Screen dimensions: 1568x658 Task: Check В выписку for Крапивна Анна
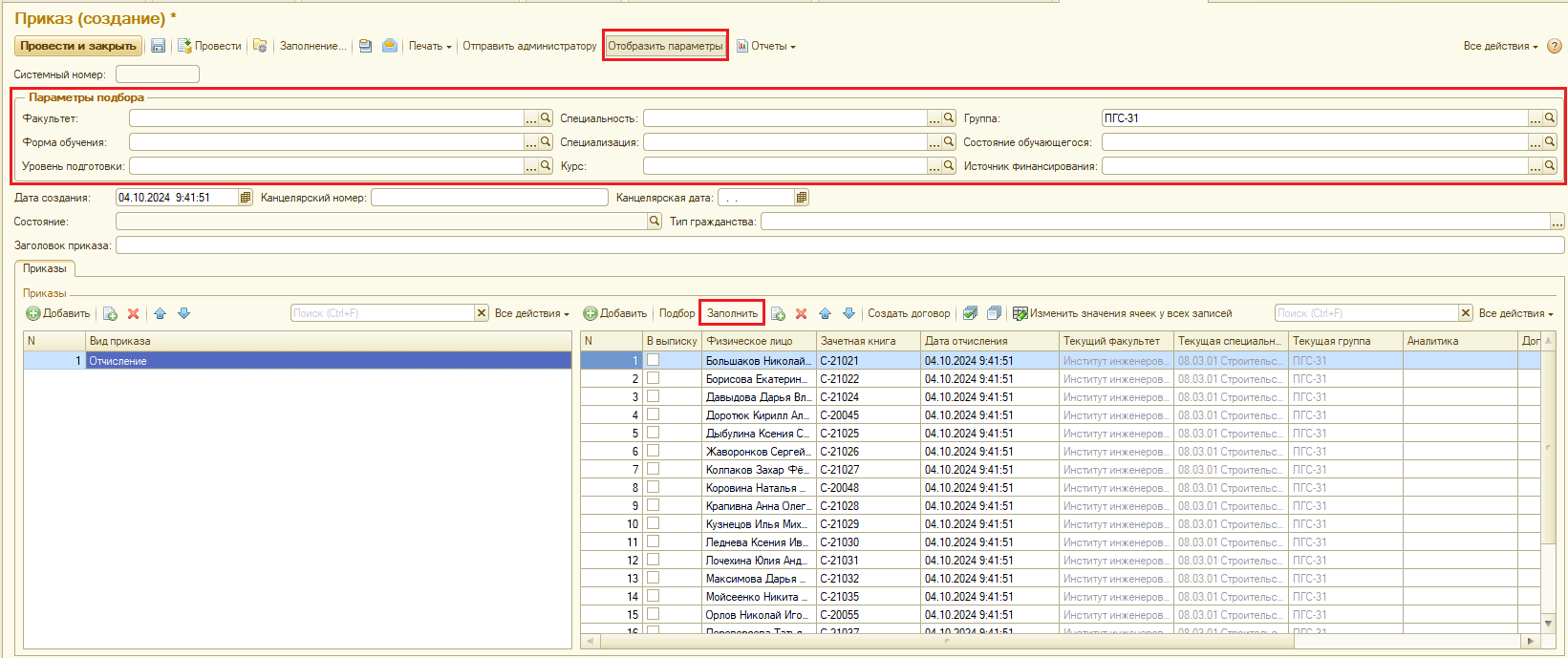click(x=653, y=505)
